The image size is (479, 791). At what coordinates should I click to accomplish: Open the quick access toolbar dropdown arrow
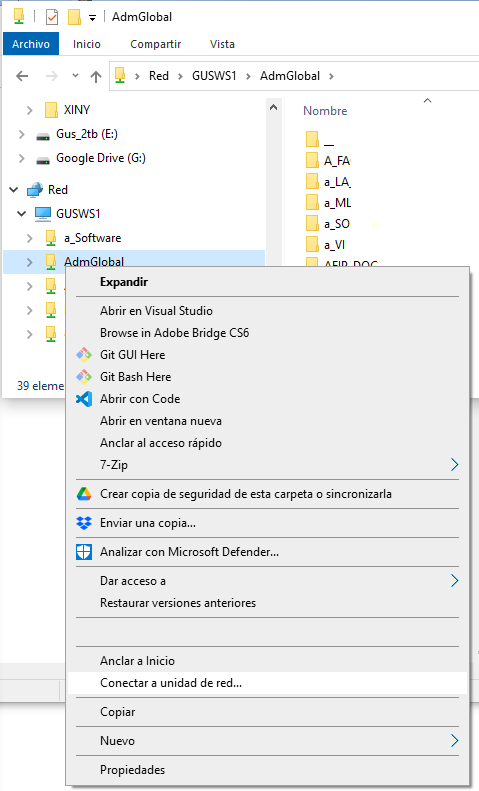92,18
